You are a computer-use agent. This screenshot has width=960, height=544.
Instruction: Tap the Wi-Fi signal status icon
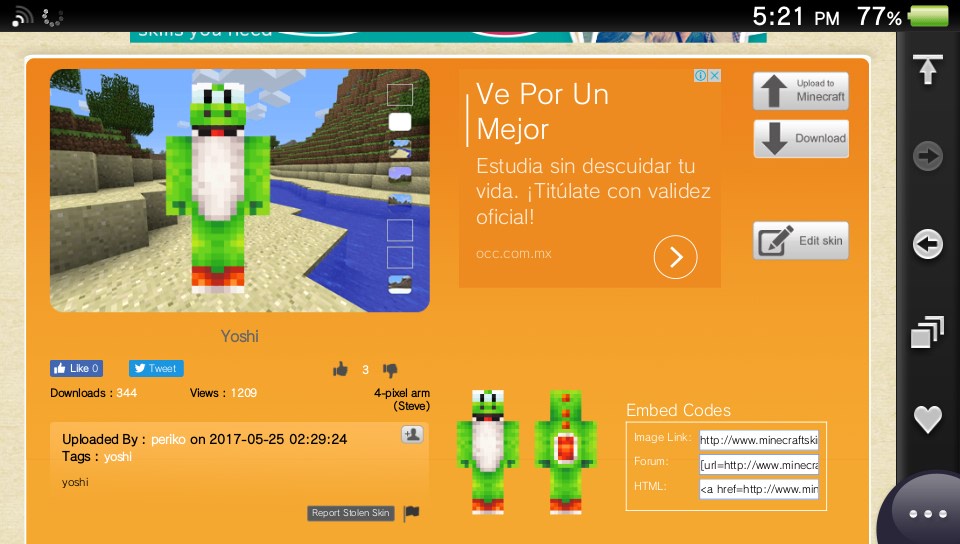coord(23,16)
